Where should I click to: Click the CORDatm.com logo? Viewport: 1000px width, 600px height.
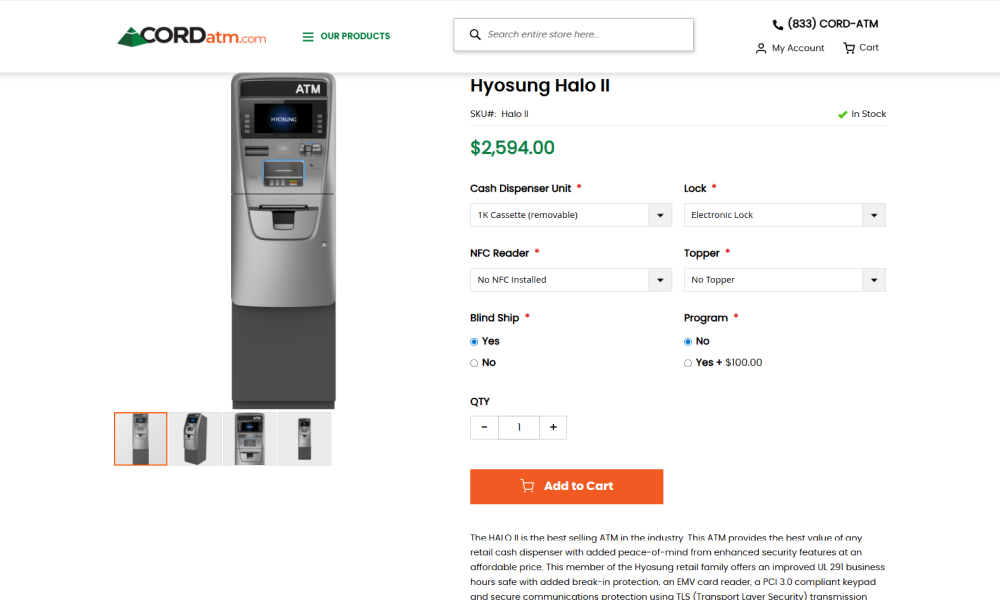[x=192, y=37]
